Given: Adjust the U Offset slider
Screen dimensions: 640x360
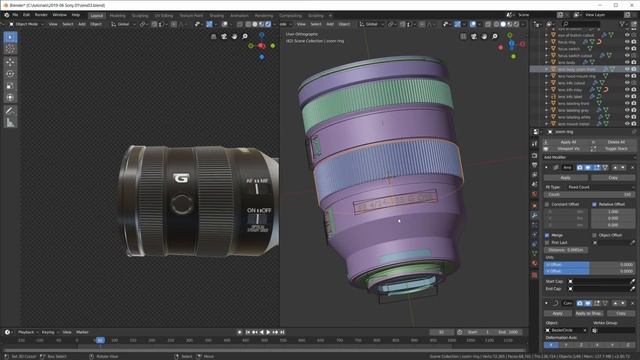Looking at the screenshot, I should coord(589,264).
